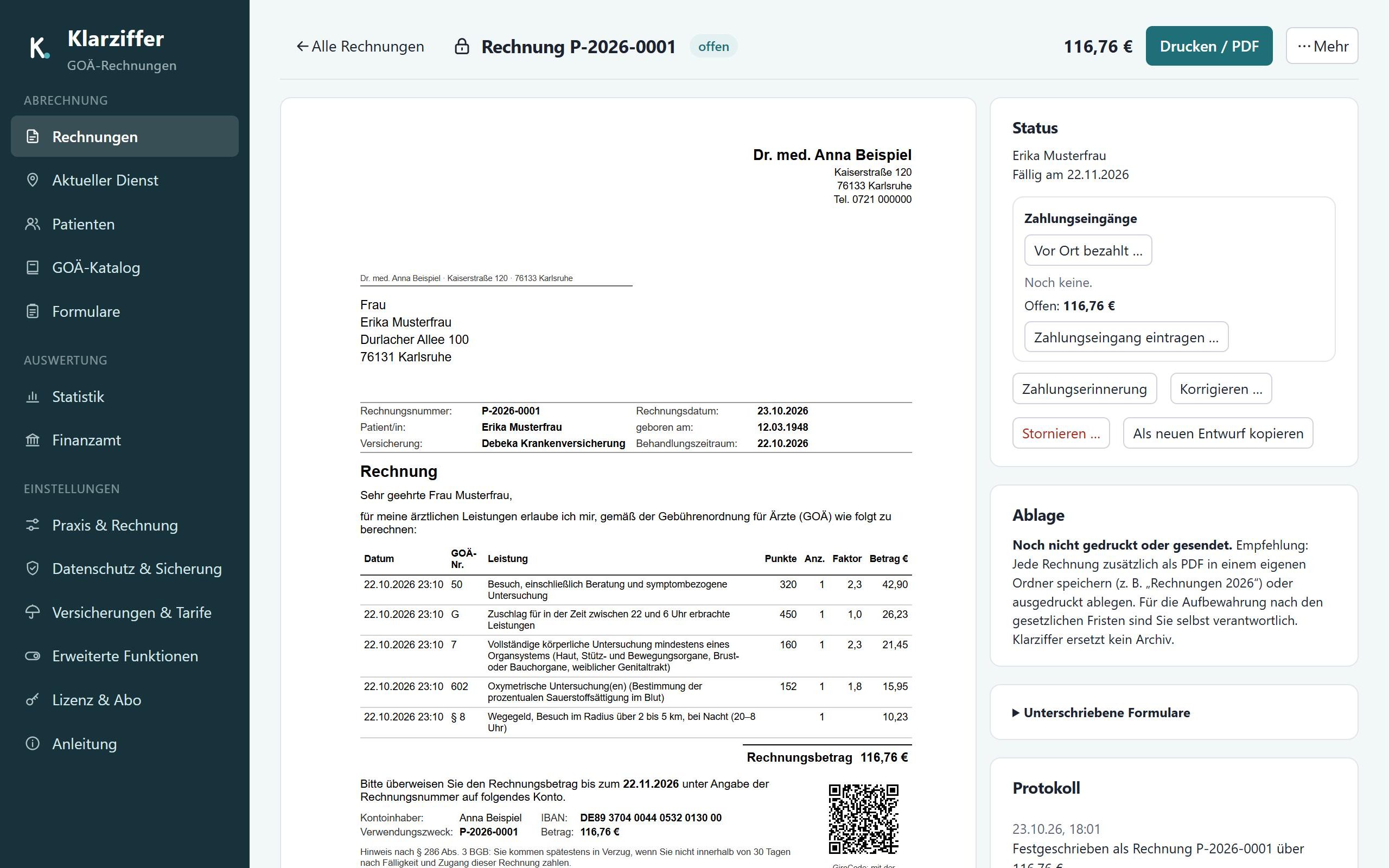Go back to Alle Rechnungen
The width and height of the screenshot is (1389, 868).
click(x=360, y=47)
